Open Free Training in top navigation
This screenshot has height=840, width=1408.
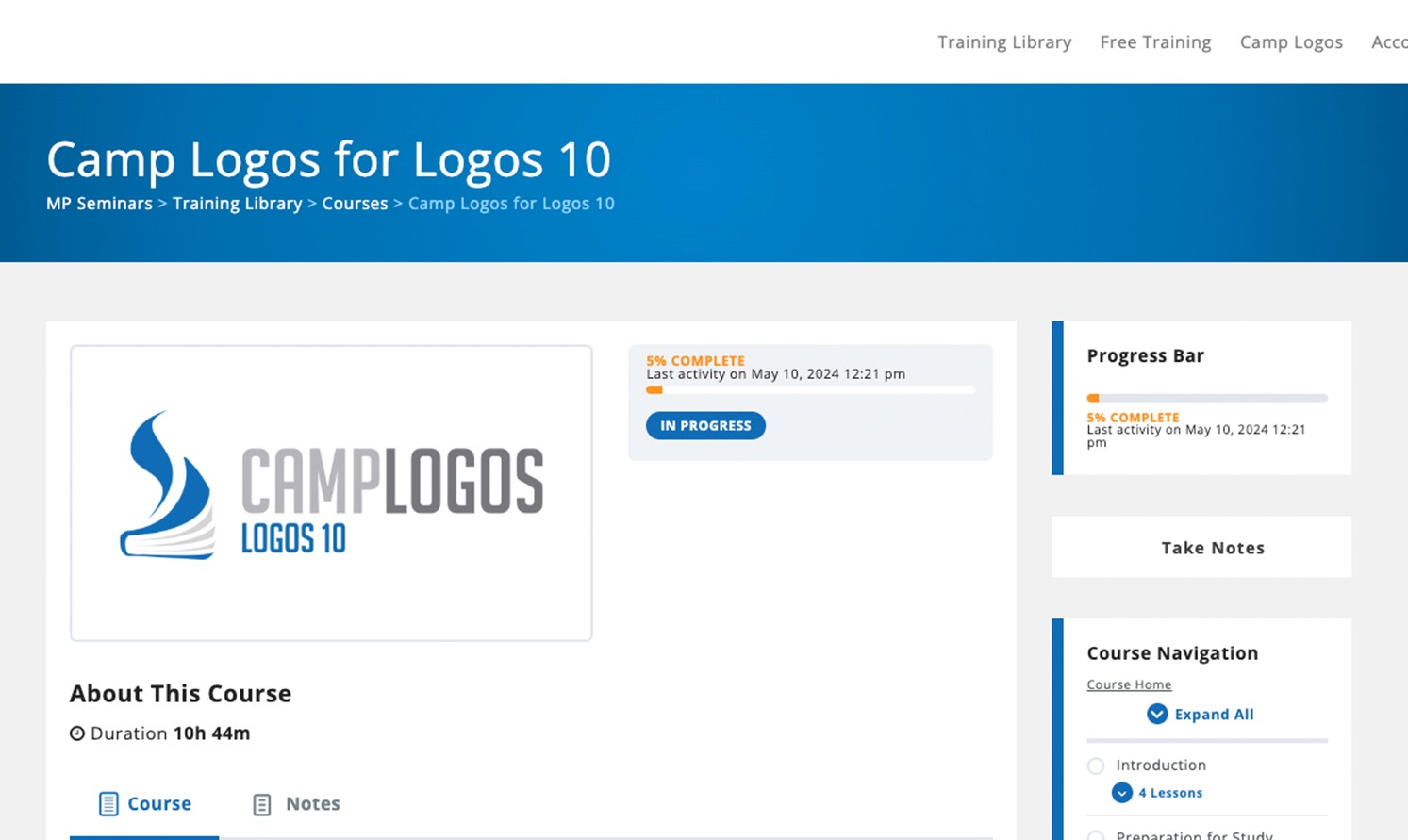click(x=1155, y=42)
